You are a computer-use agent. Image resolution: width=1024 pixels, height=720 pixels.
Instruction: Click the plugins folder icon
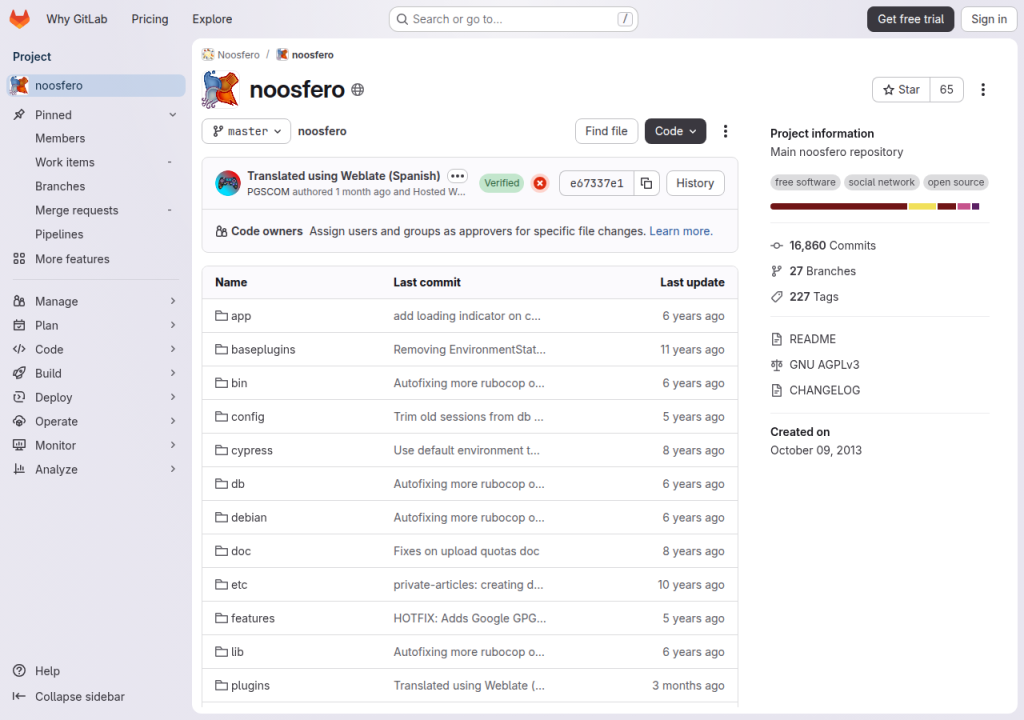[x=221, y=685]
